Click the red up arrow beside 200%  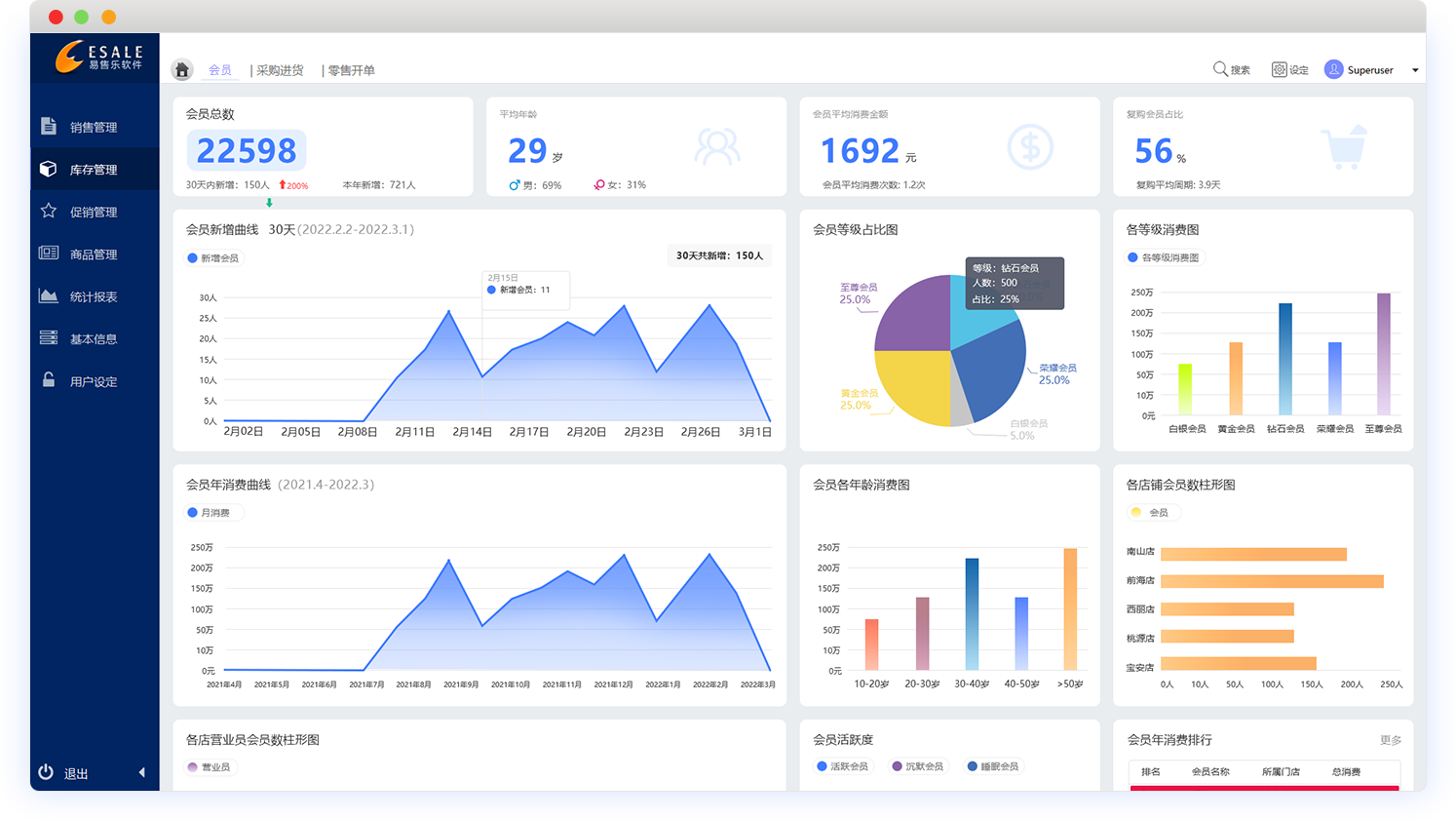tap(283, 184)
